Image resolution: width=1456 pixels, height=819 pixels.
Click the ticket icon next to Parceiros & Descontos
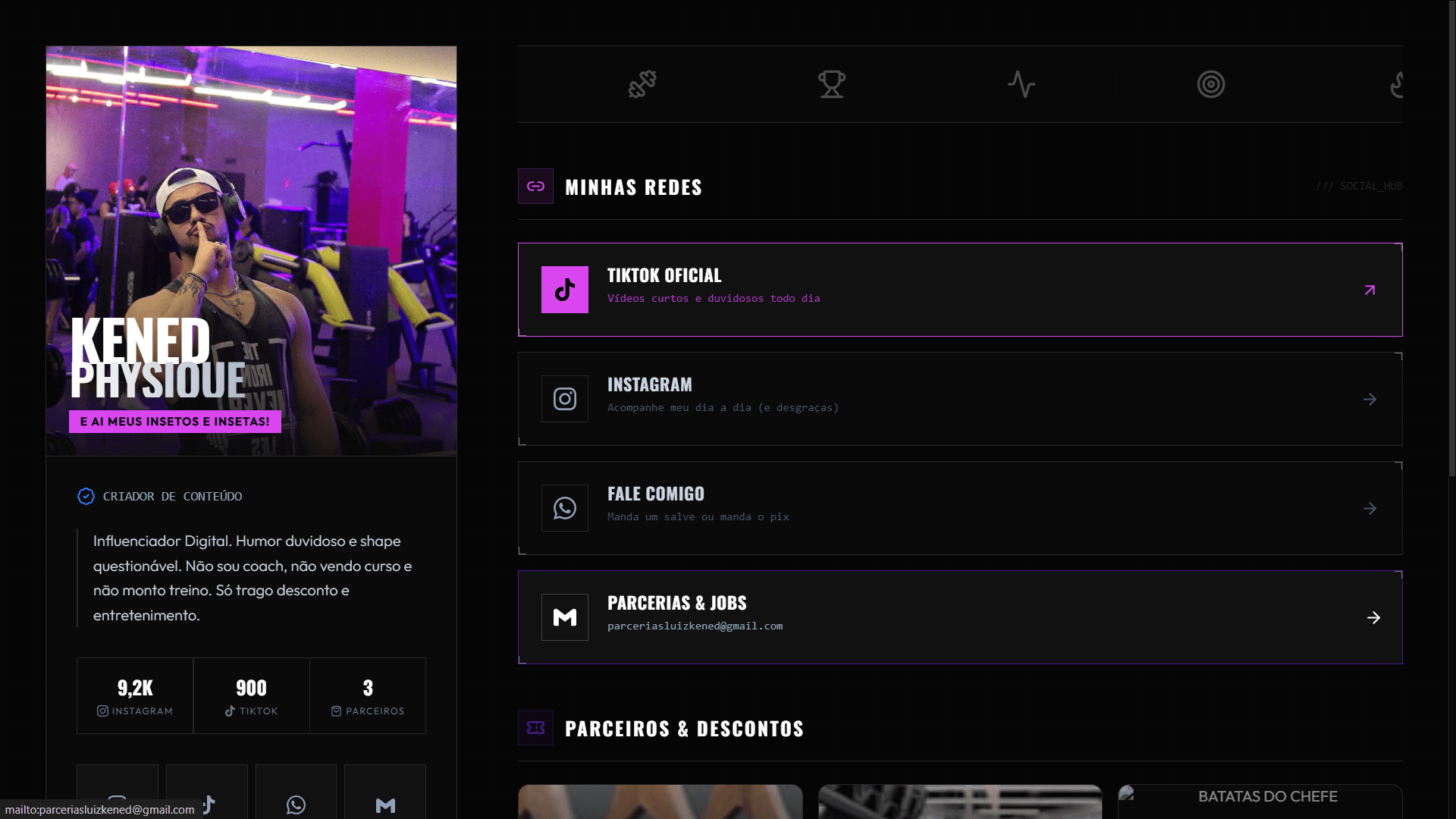(535, 728)
